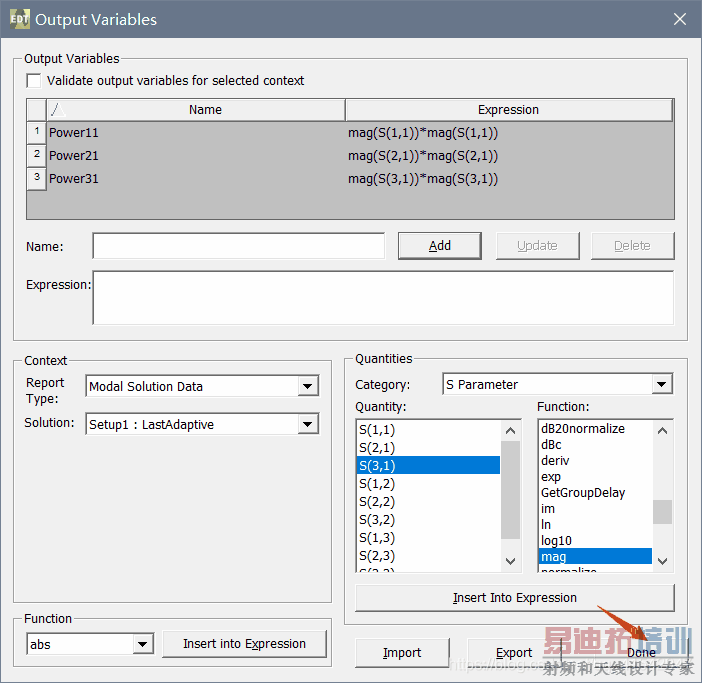
Task: Select the Power21 variable name cell
Action: coord(196,156)
